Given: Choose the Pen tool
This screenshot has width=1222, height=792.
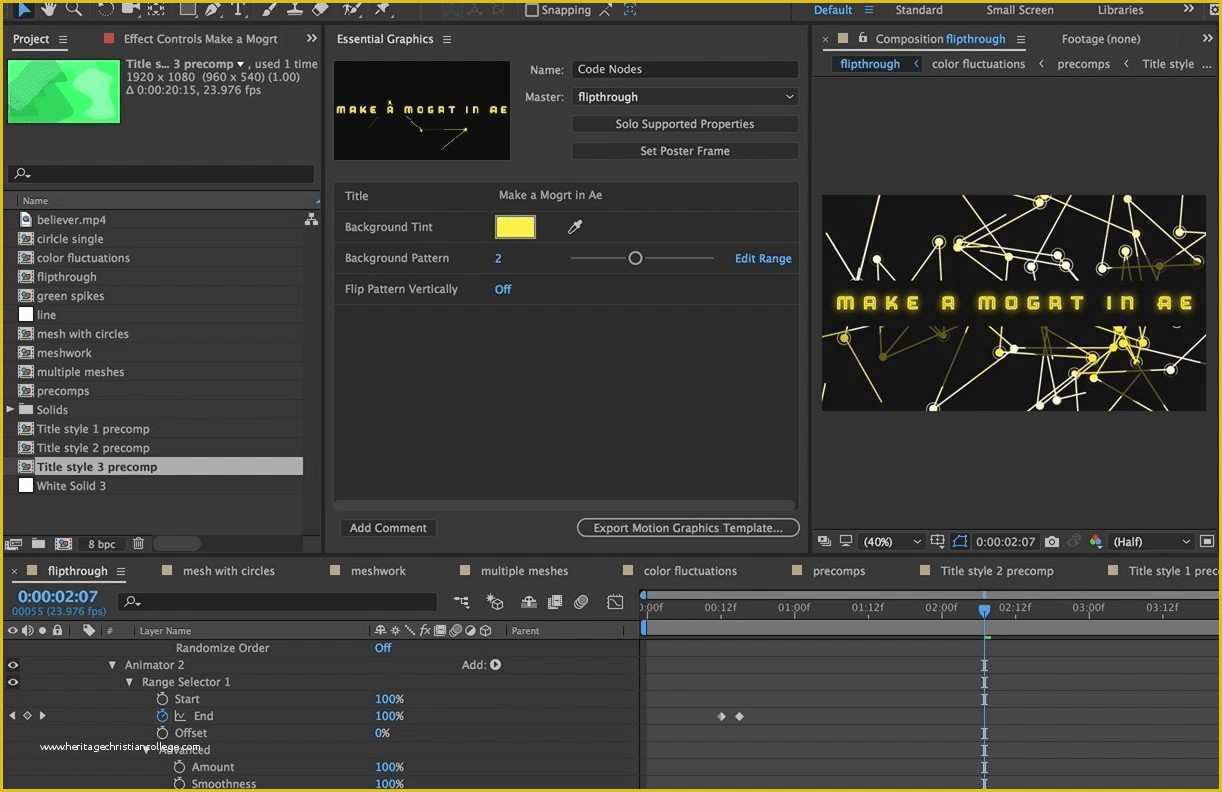Looking at the screenshot, I should (212, 10).
